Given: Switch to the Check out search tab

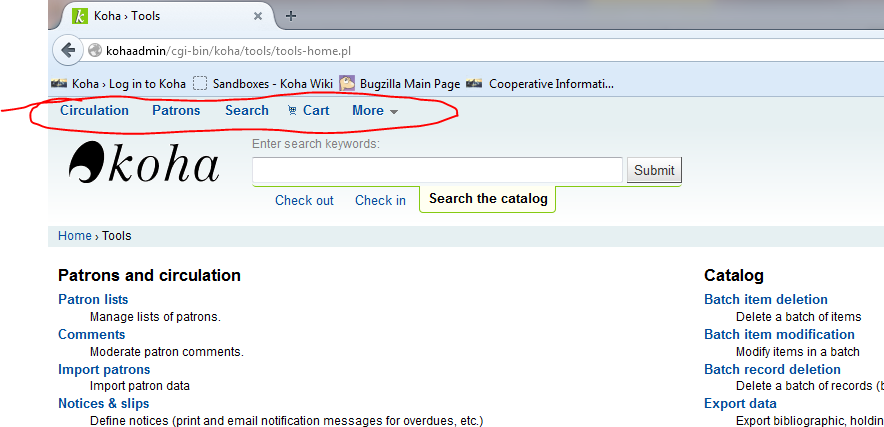Looking at the screenshot, I should [304, 200].
